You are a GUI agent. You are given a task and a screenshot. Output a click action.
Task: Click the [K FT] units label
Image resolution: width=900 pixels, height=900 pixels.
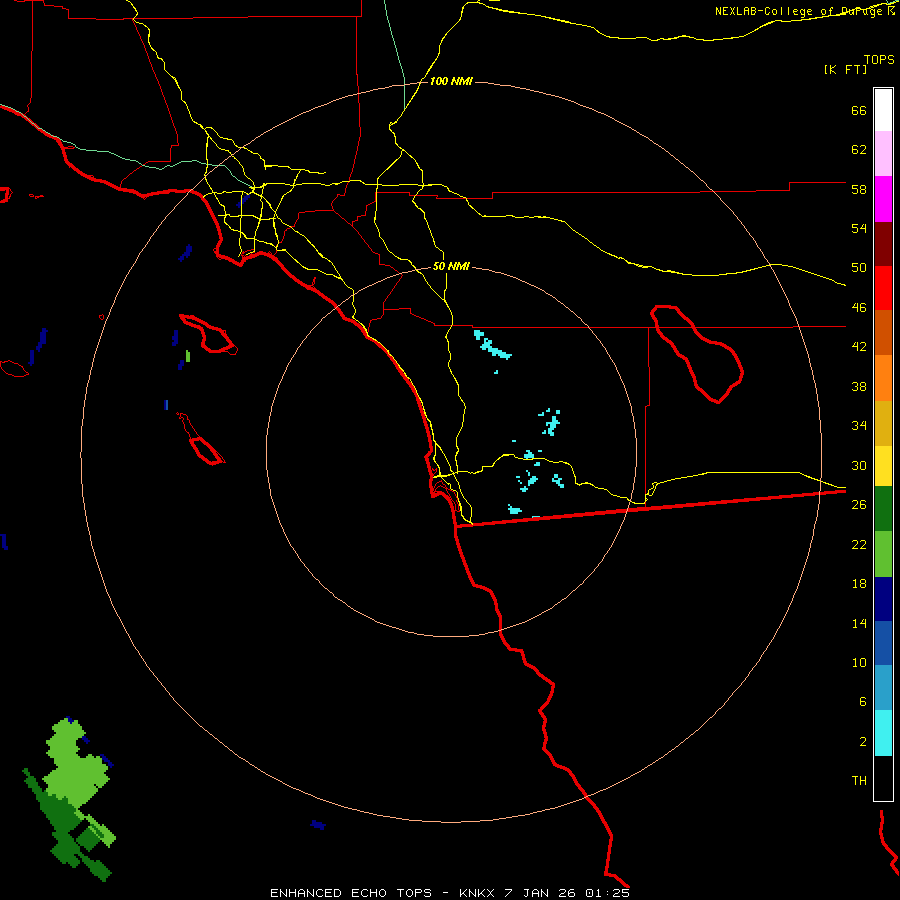845,69
